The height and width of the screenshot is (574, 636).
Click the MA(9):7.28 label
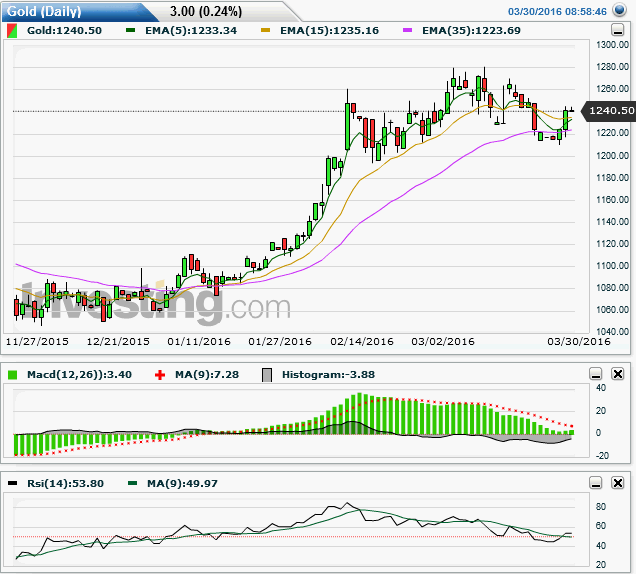click(206, 374)
